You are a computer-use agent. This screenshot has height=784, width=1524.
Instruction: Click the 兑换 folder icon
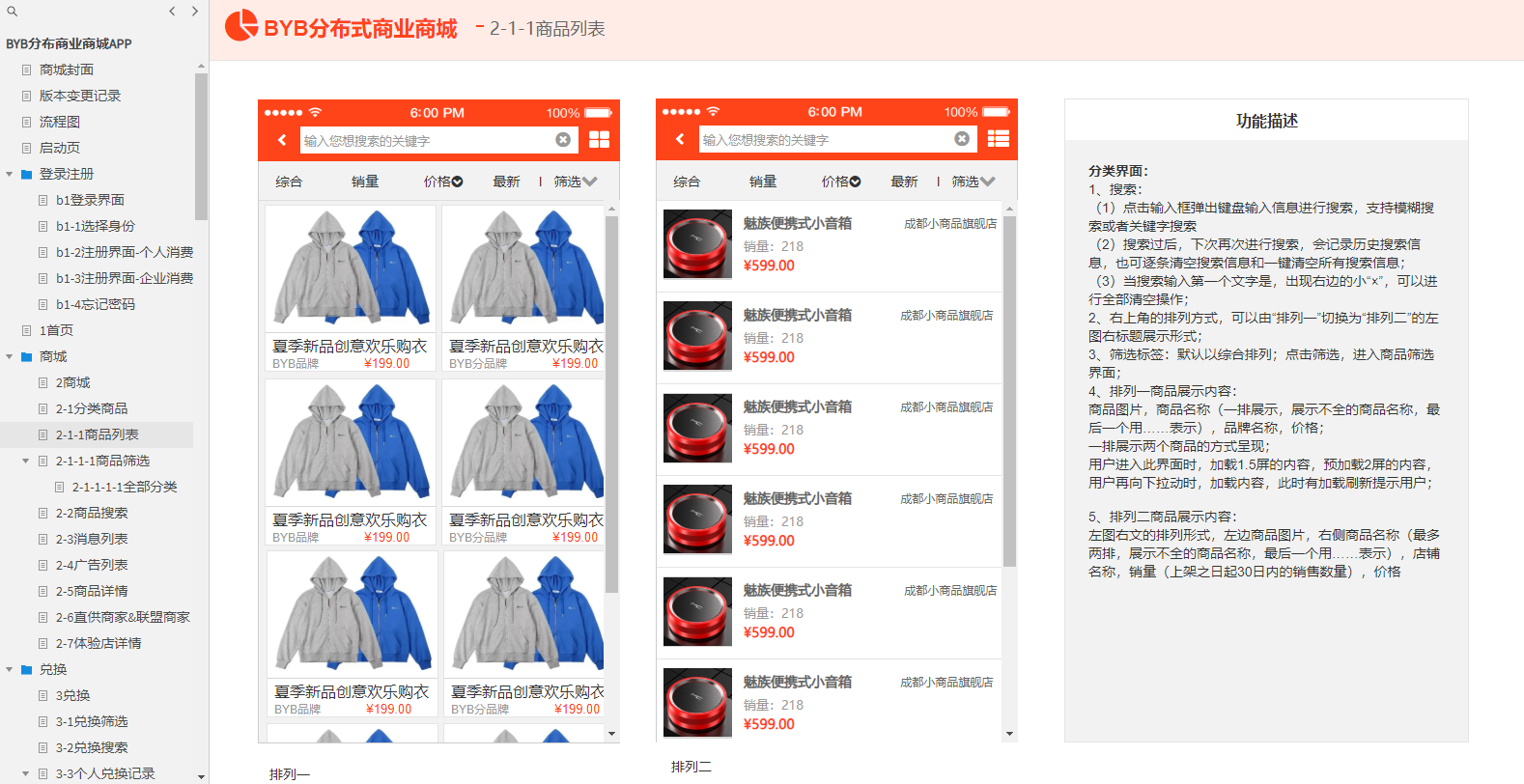click(x=27, y=670)
